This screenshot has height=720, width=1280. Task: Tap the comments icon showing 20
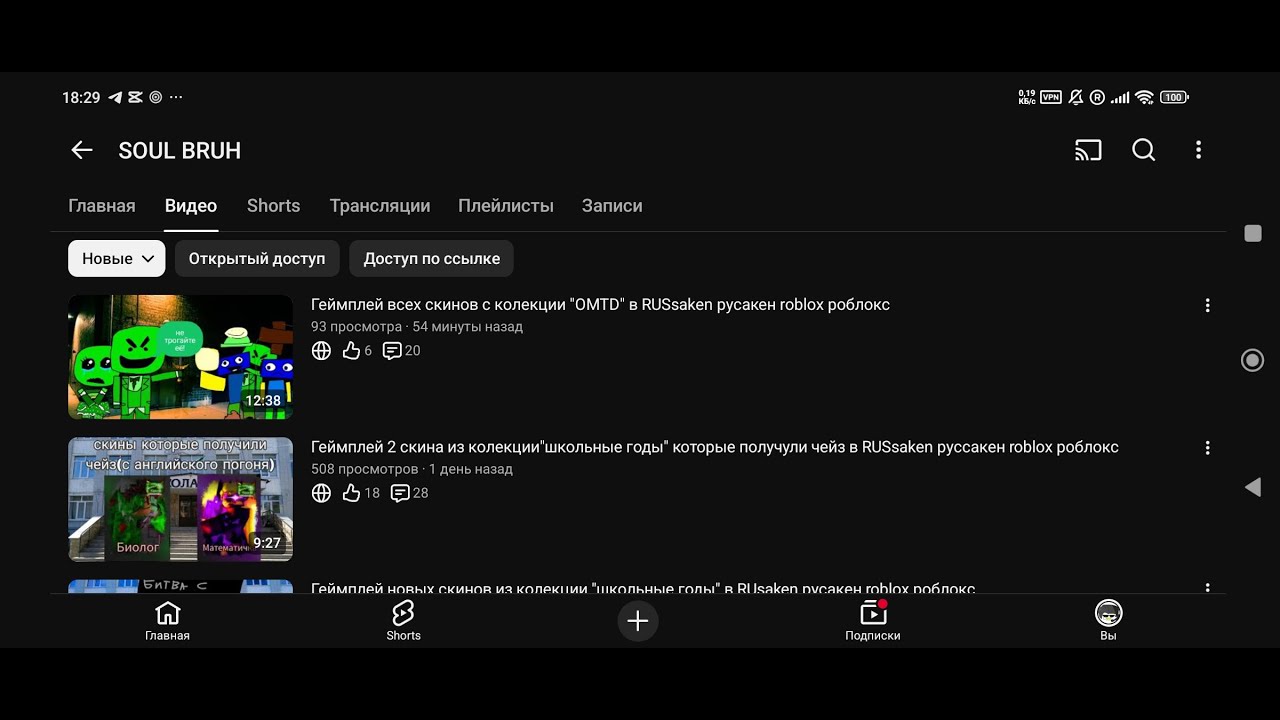tap(392, 350)
